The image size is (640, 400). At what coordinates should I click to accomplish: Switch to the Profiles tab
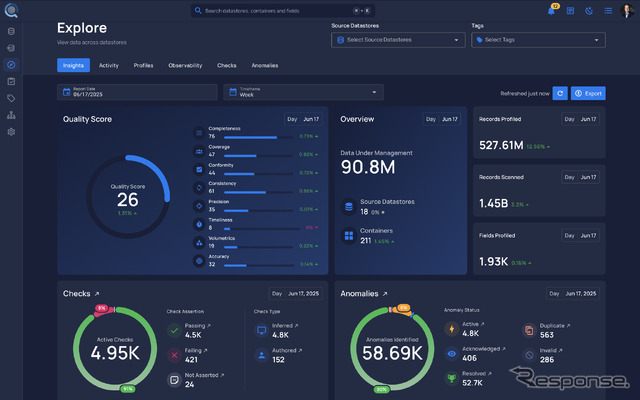tap(143, 65)
